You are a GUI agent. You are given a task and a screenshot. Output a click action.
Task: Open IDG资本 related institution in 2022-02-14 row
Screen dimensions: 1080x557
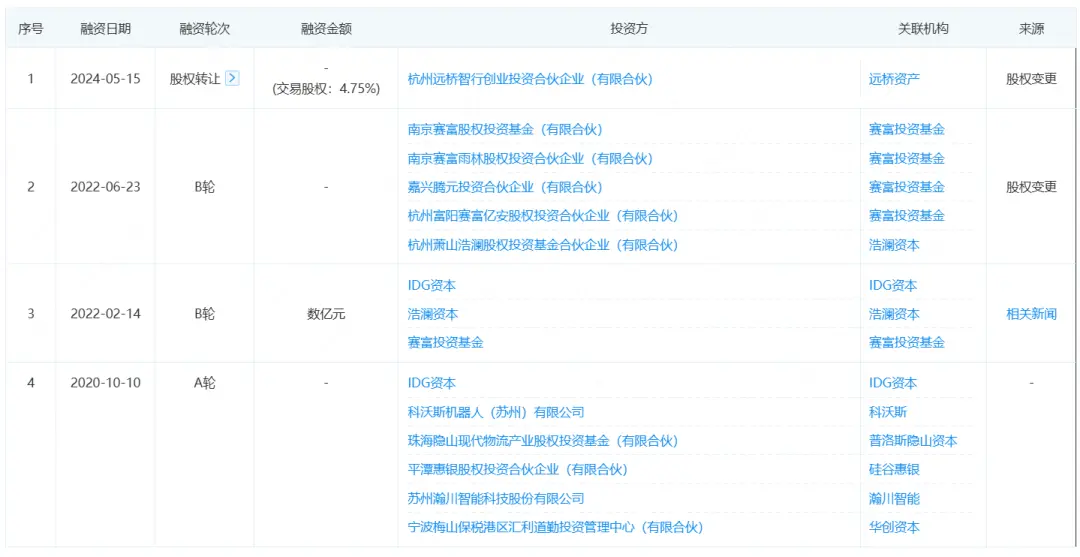pyautogui.click(x=893, y=285)
